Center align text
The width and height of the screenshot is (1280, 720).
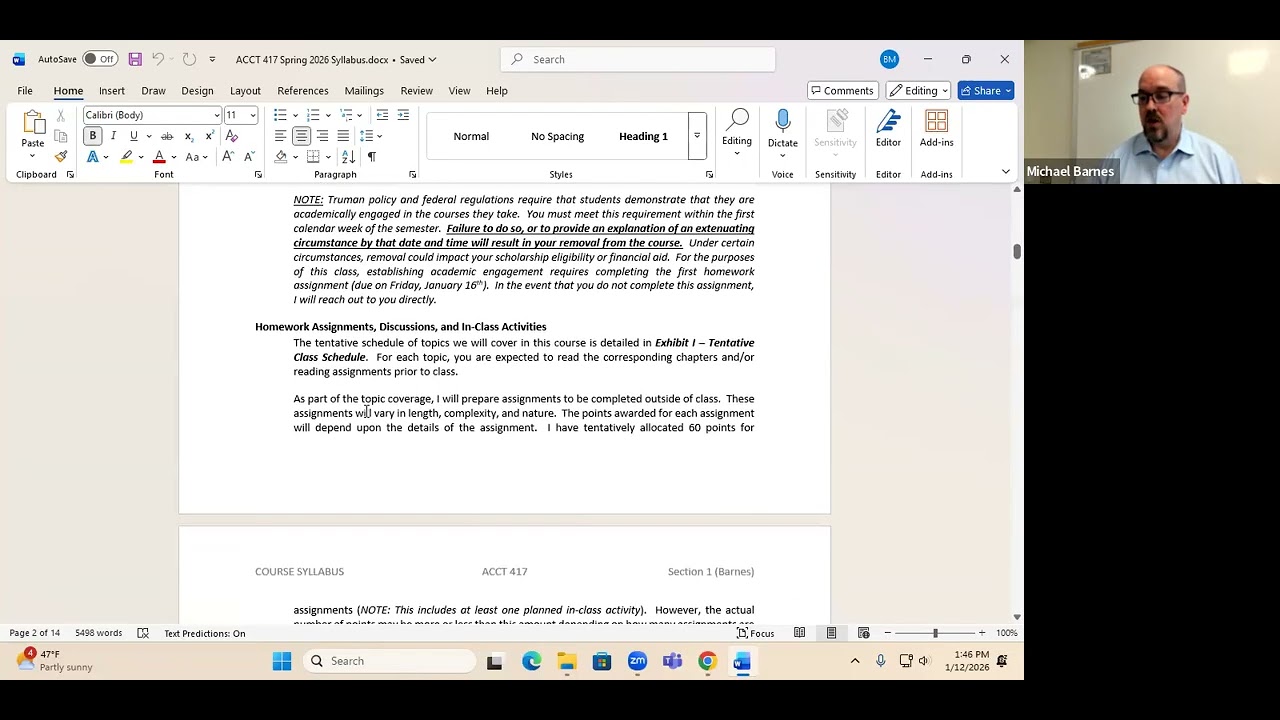(x=301, y=136)
